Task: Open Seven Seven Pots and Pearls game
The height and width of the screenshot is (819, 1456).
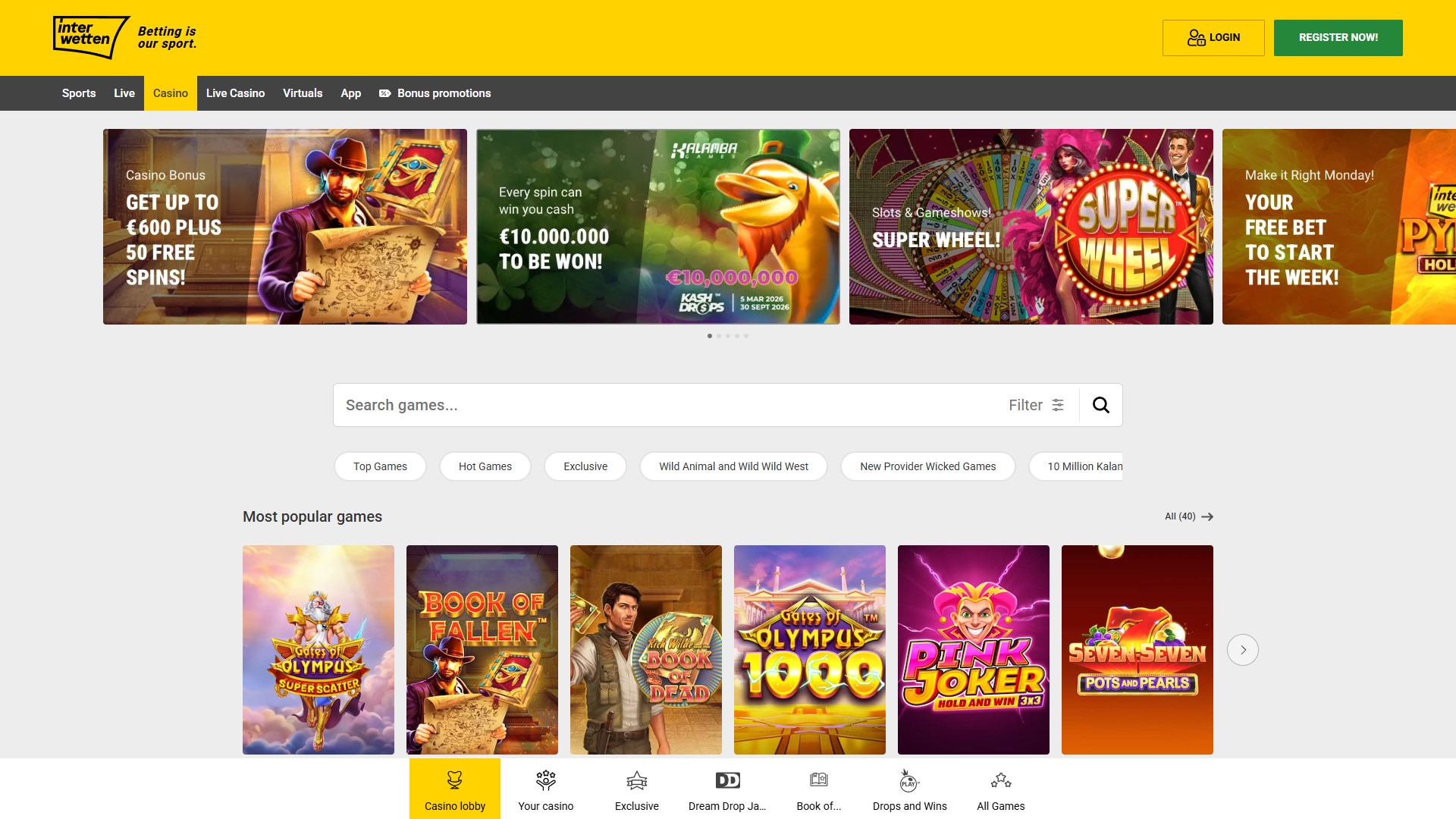Action: 1137,650
